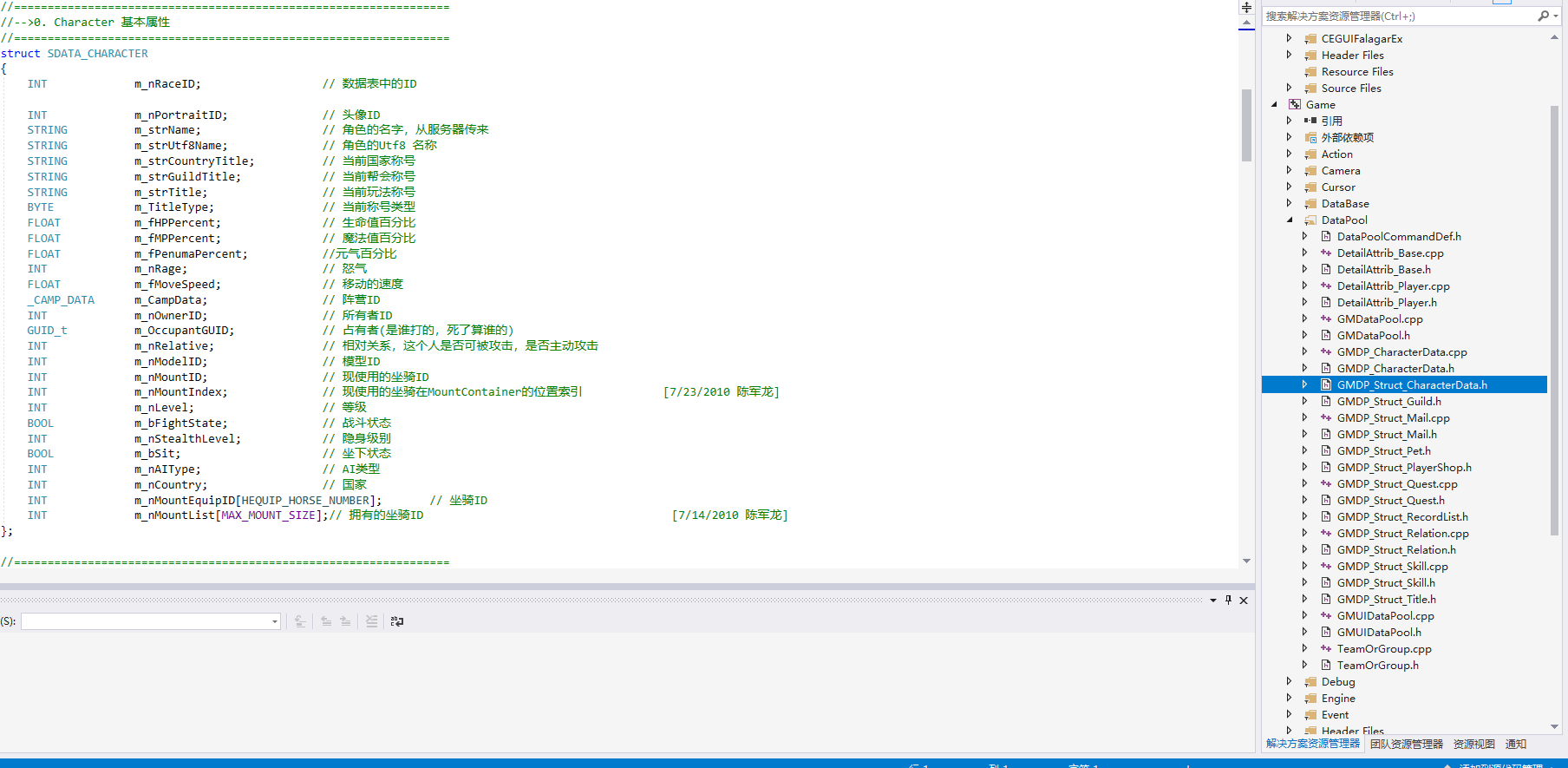Pin the bottom output panel

(1228, 600)
